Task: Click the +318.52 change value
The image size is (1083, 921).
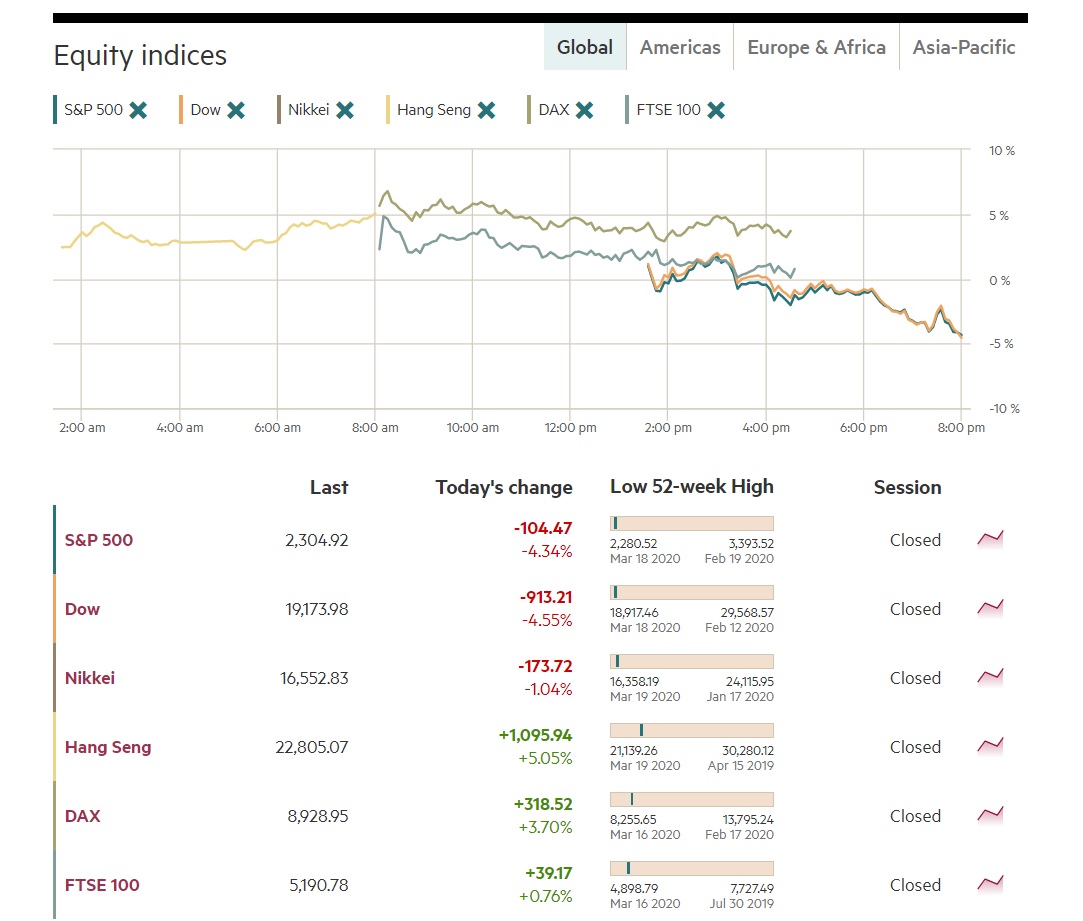Action: [543, 805]
